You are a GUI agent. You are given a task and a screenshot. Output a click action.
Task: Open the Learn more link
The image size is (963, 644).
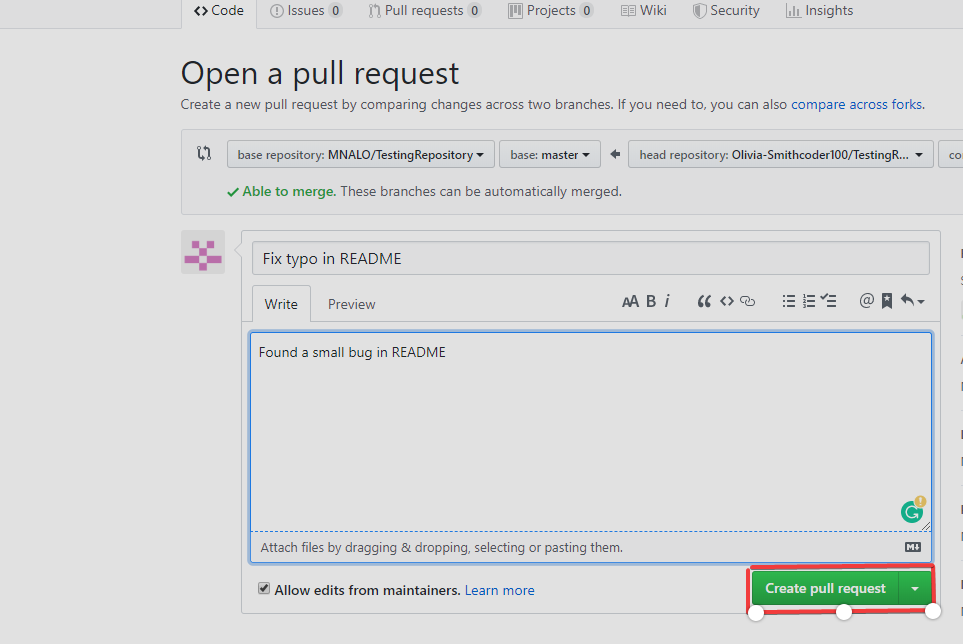tap(499, 590)
